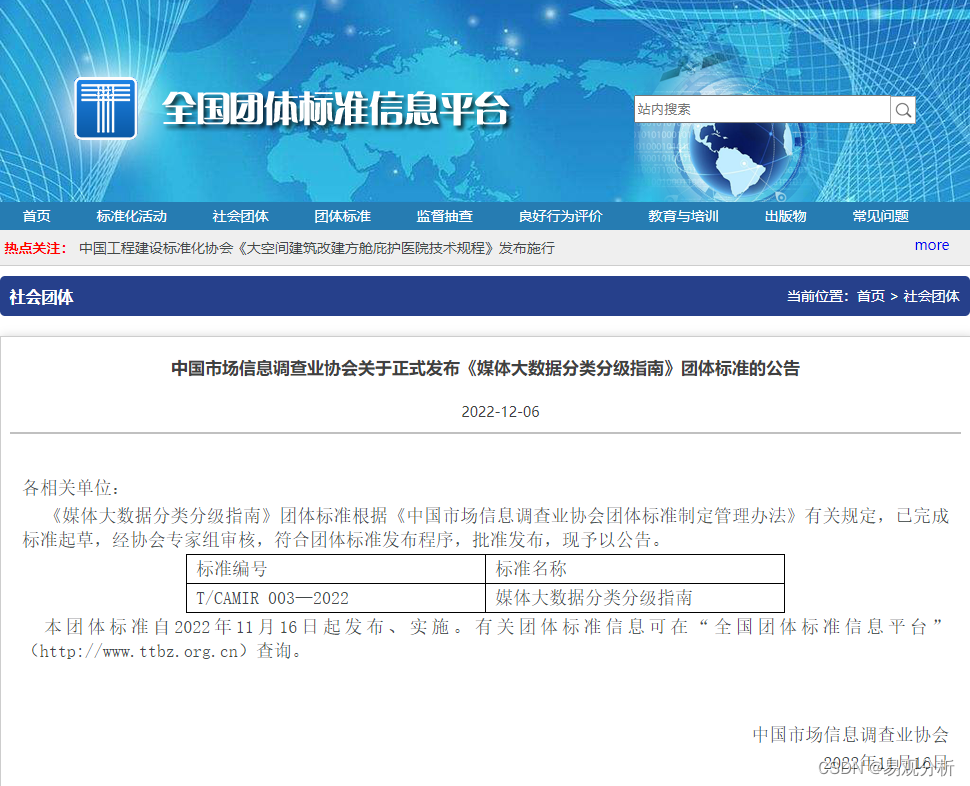Screen dimensions: 970x786
Task: Open the 监督抽查 menu item
Action: tap(445, 216)
